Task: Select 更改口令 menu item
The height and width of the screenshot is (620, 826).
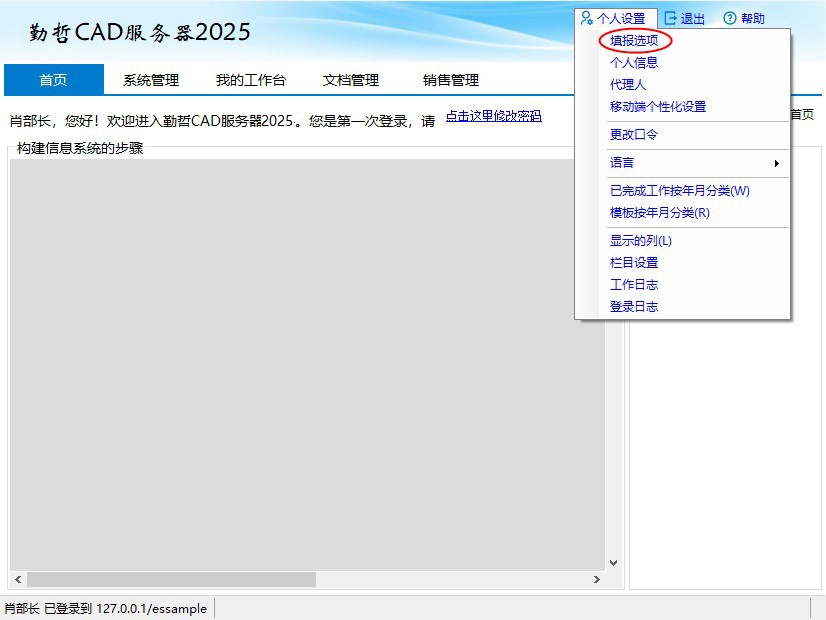Action: tap(634, 135)
